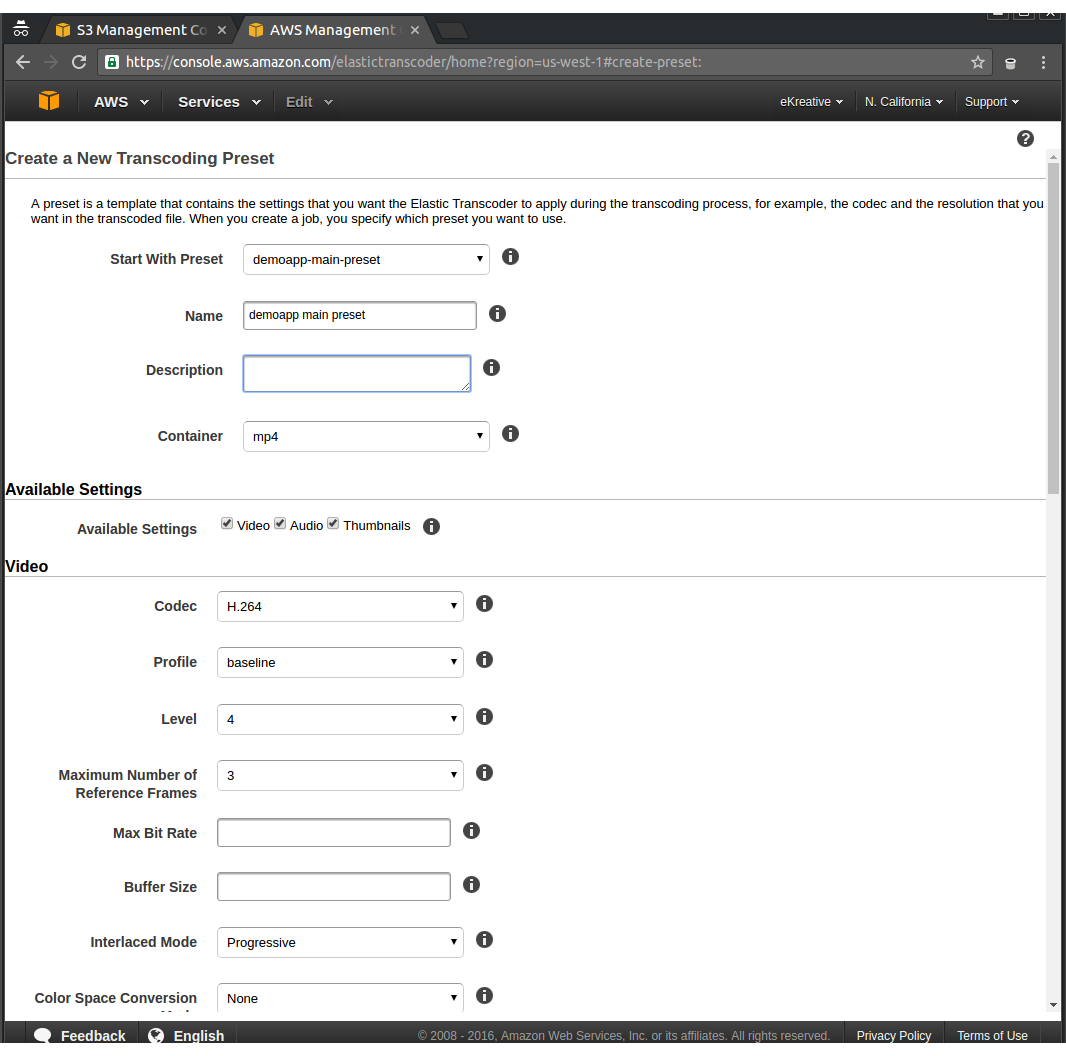Focus the Description text area

[356, 373]
